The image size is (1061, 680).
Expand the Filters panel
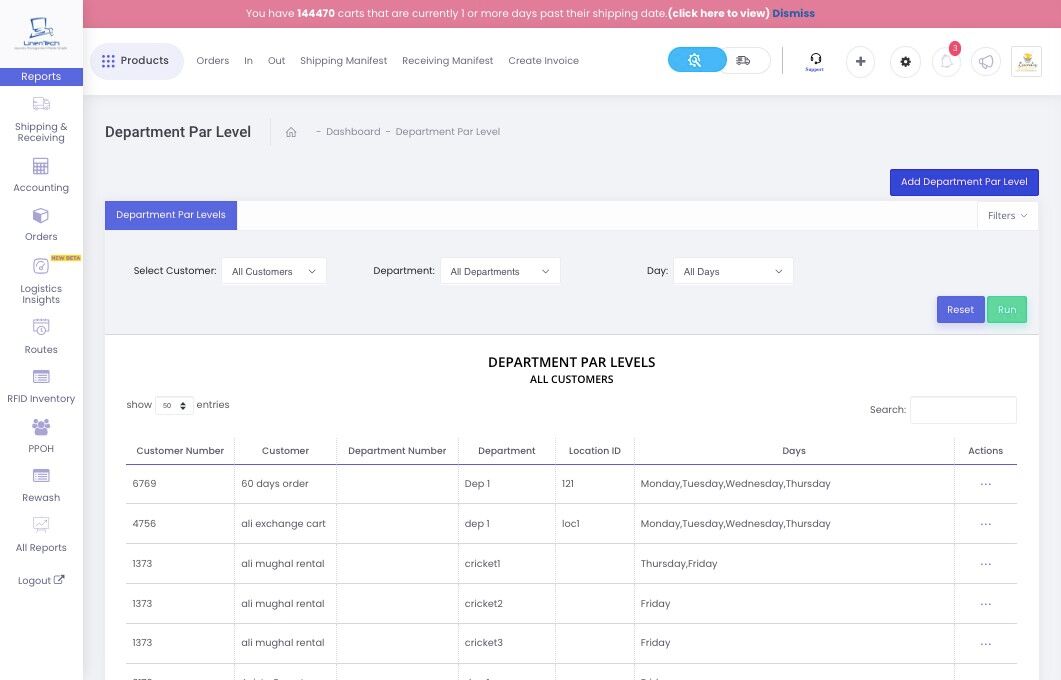(1007, 216)
